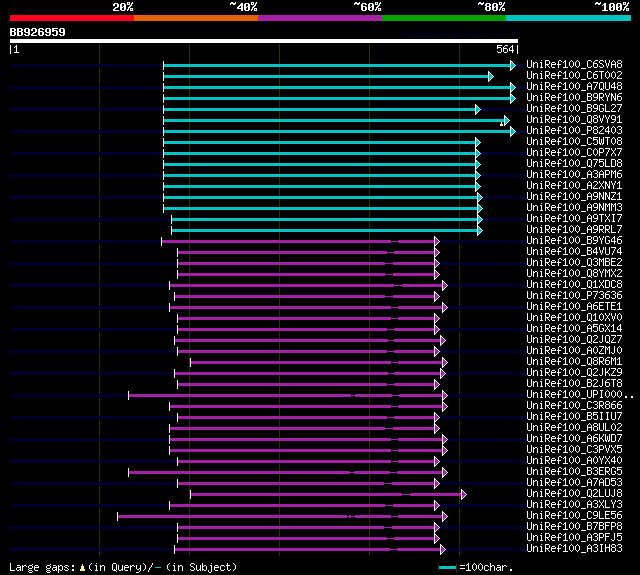The width and height of the screenshot is (640, 575).
Task: Select the UniRef100_A5GX14 label
Action: tap(574, 329)
